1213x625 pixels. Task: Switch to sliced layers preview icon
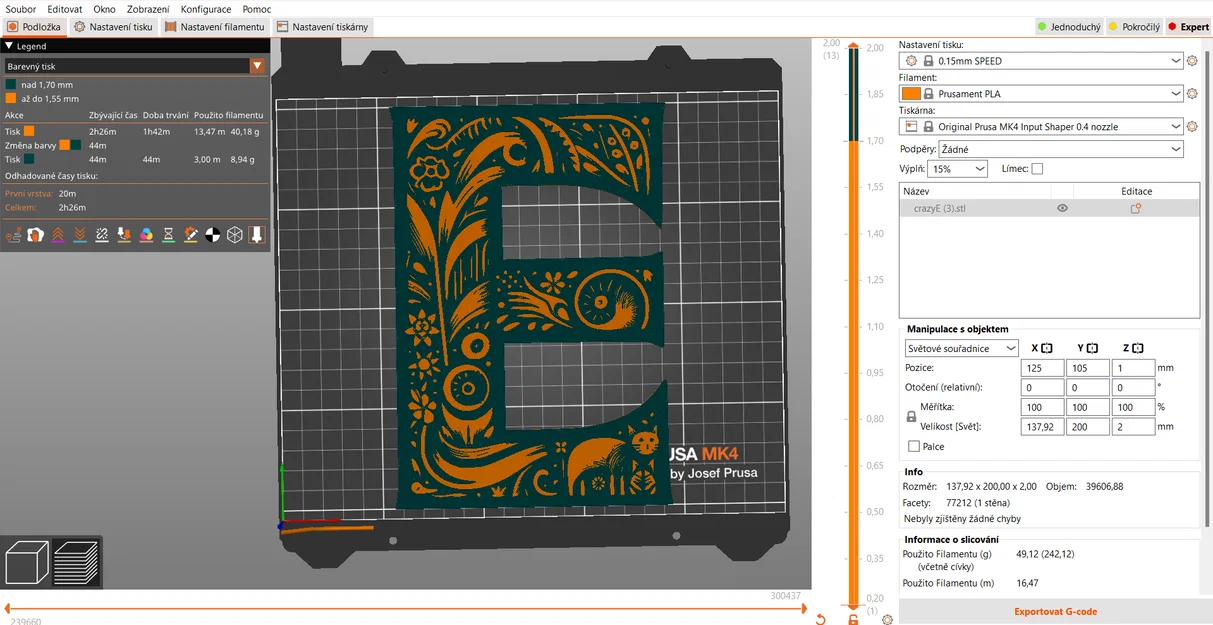tap(76, 562)
